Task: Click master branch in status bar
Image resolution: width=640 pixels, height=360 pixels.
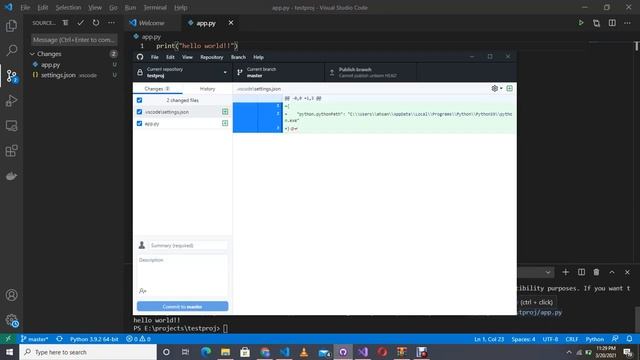Action: click(34, 339)
